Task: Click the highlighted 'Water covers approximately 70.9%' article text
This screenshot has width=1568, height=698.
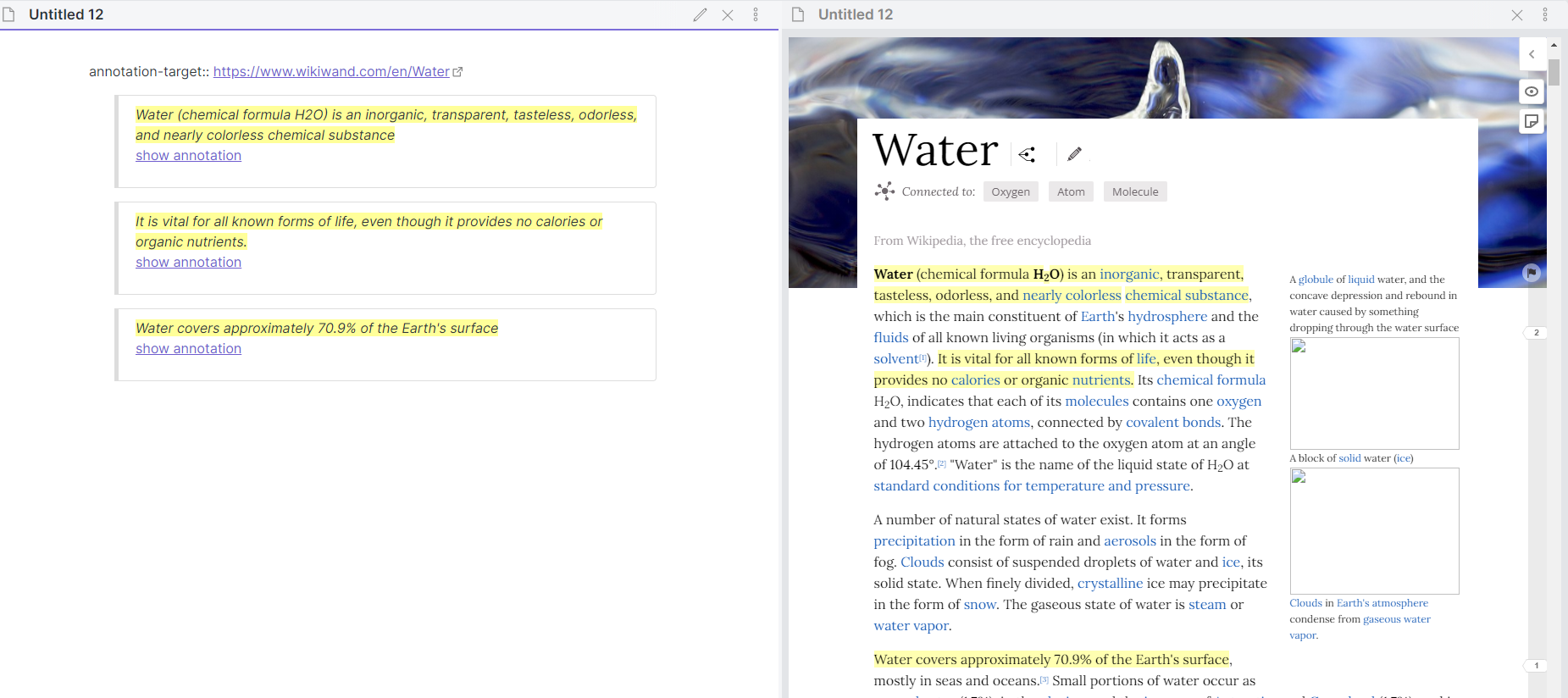Action: click(1051, 659)
